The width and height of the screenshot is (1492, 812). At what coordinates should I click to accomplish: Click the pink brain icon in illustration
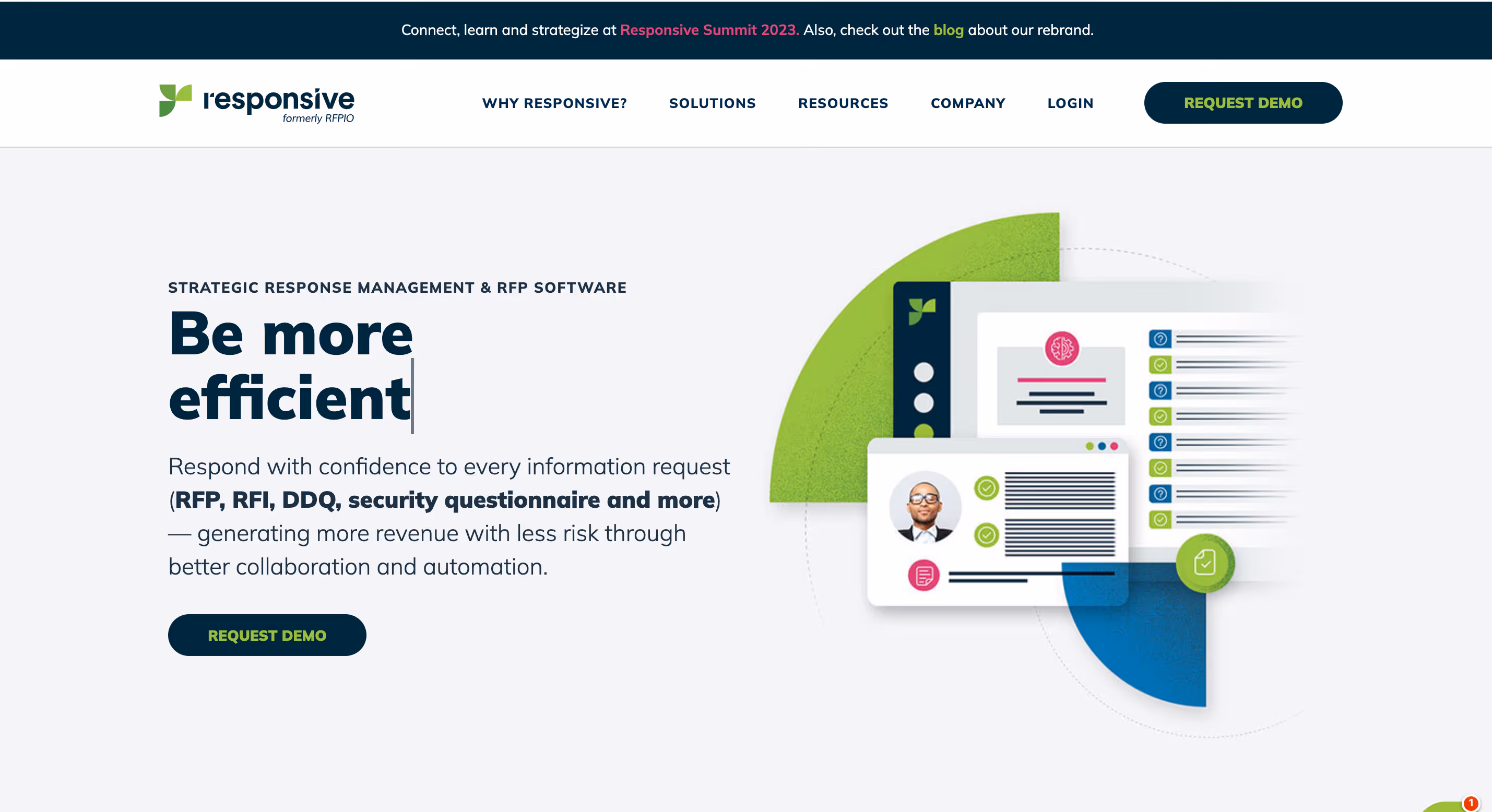1062,348
